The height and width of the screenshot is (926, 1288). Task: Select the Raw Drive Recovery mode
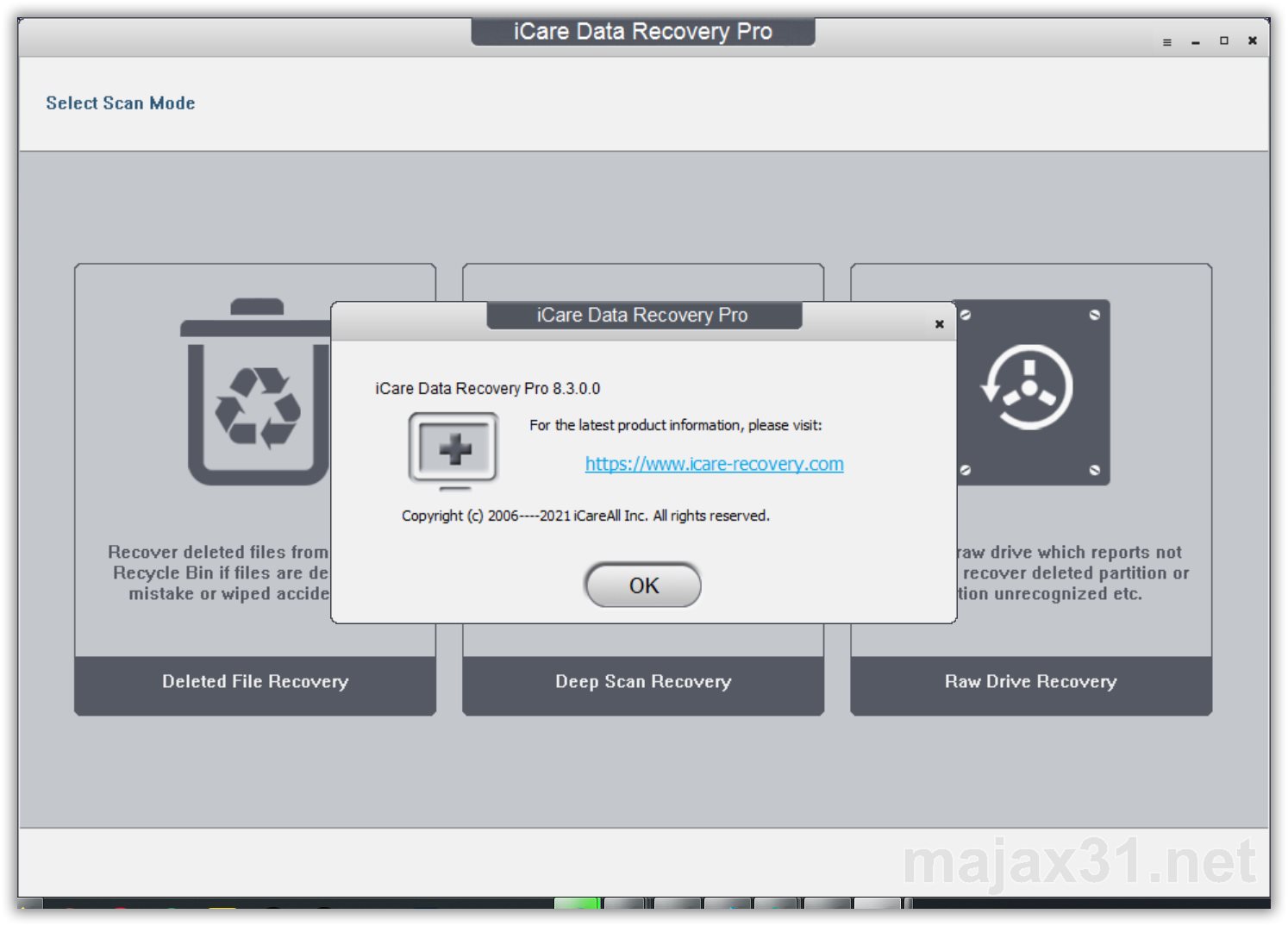coord(1030,681)
